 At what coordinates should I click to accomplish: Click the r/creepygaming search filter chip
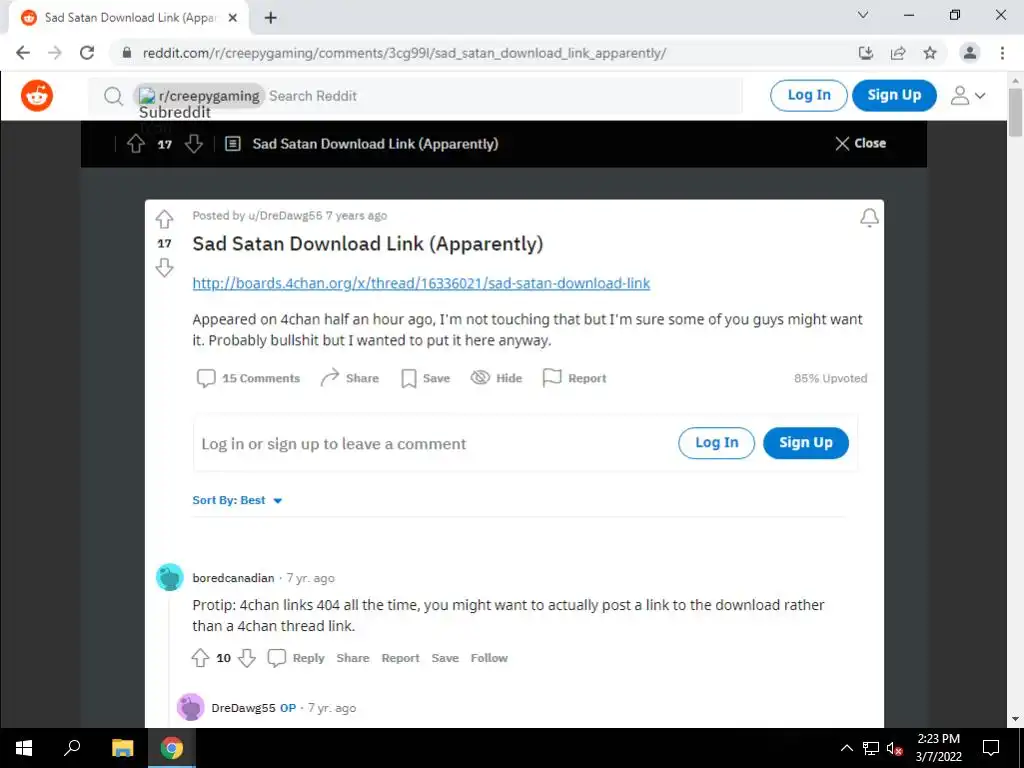199,96
